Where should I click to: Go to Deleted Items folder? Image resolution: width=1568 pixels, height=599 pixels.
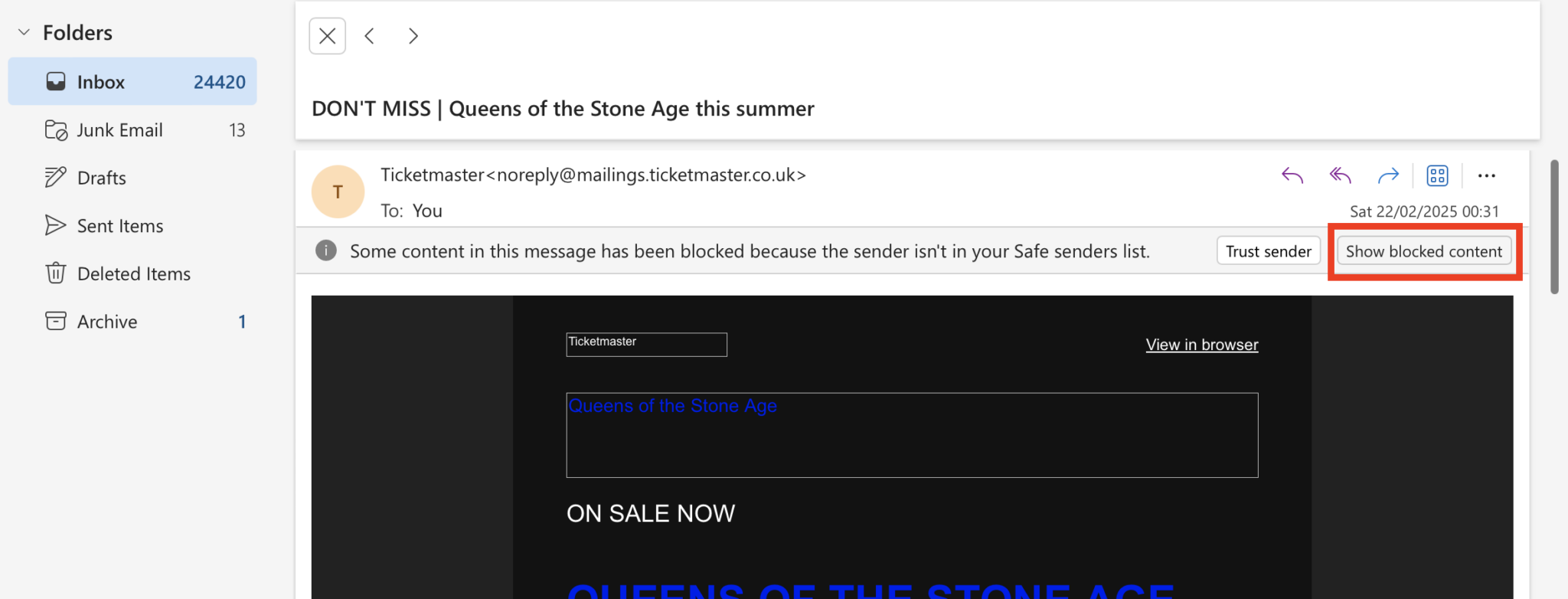click(134, 273)
